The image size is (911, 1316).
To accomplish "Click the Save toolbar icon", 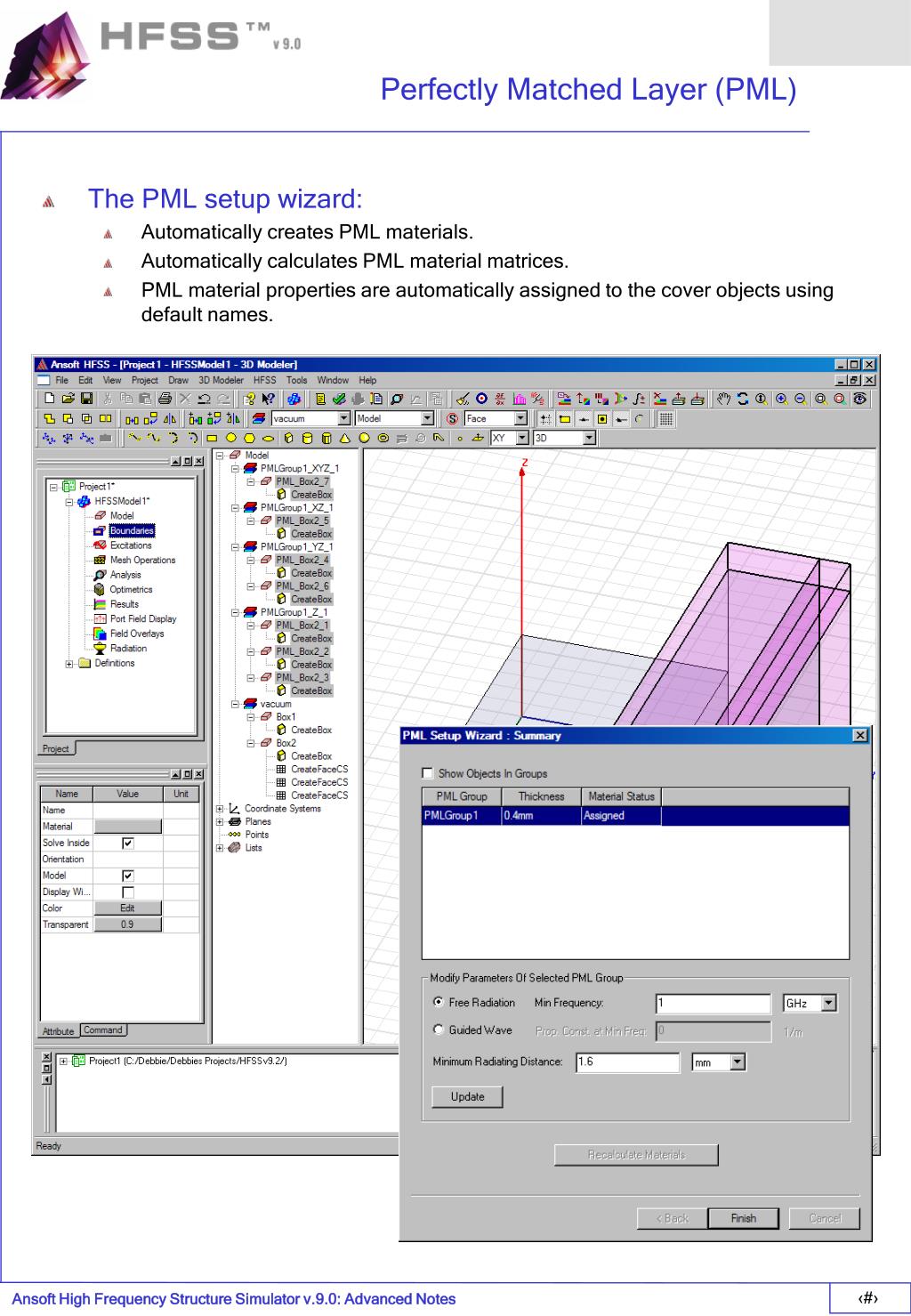I will coord(86,399).
